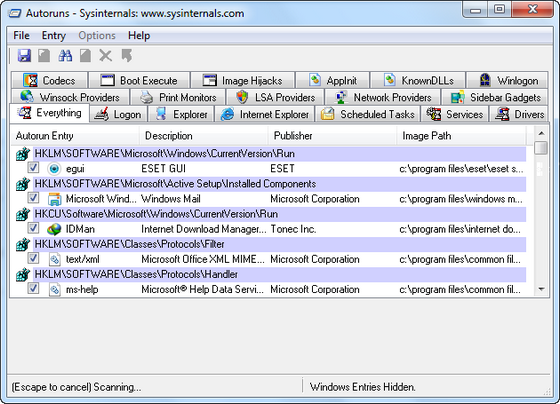Click the Autoruns title bar app icon
560x404 pixels.
(x=15, y=14)
